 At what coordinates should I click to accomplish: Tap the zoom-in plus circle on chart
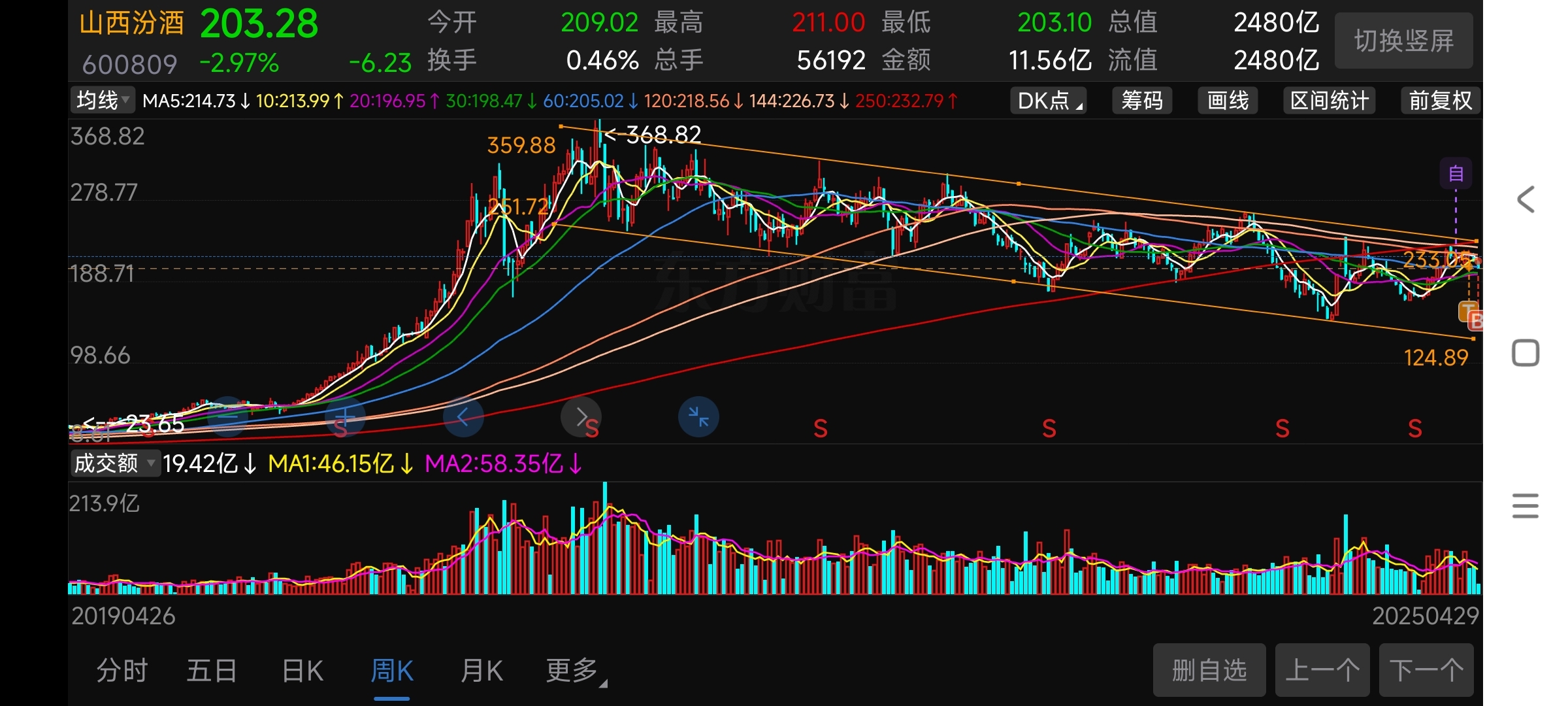tap(345, 416)
